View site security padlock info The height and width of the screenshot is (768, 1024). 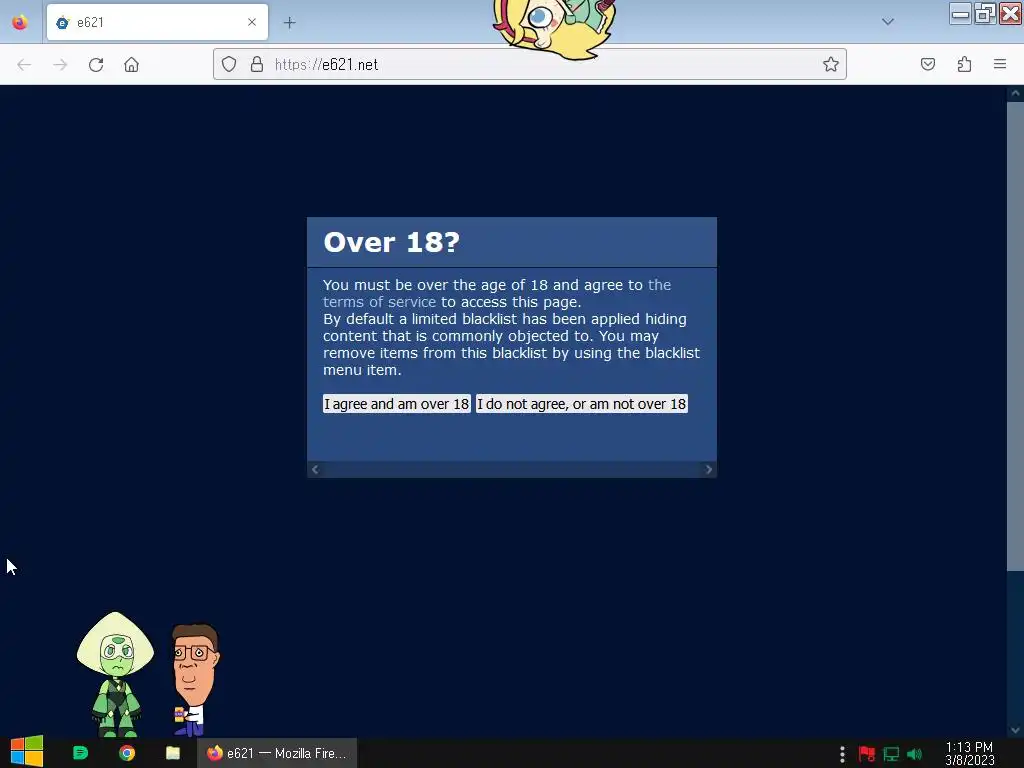click(257, 64)
